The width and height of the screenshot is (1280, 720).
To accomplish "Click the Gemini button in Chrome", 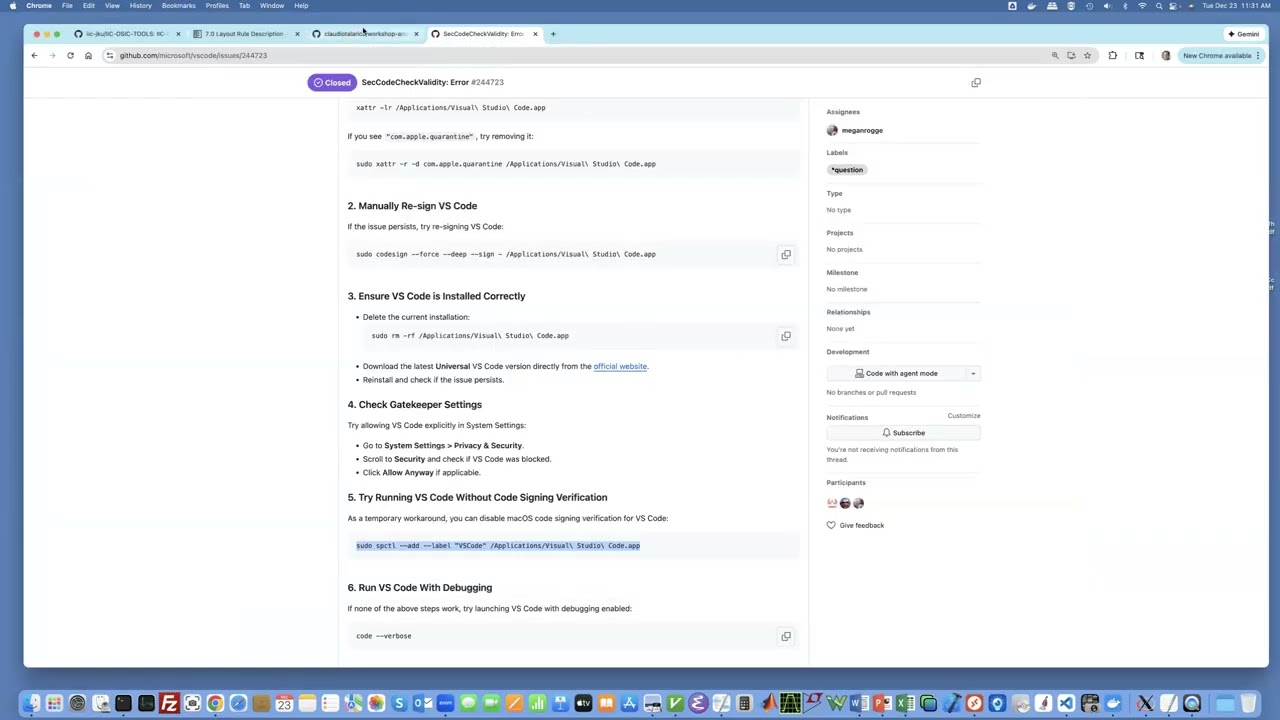I will click(1243, 34).
